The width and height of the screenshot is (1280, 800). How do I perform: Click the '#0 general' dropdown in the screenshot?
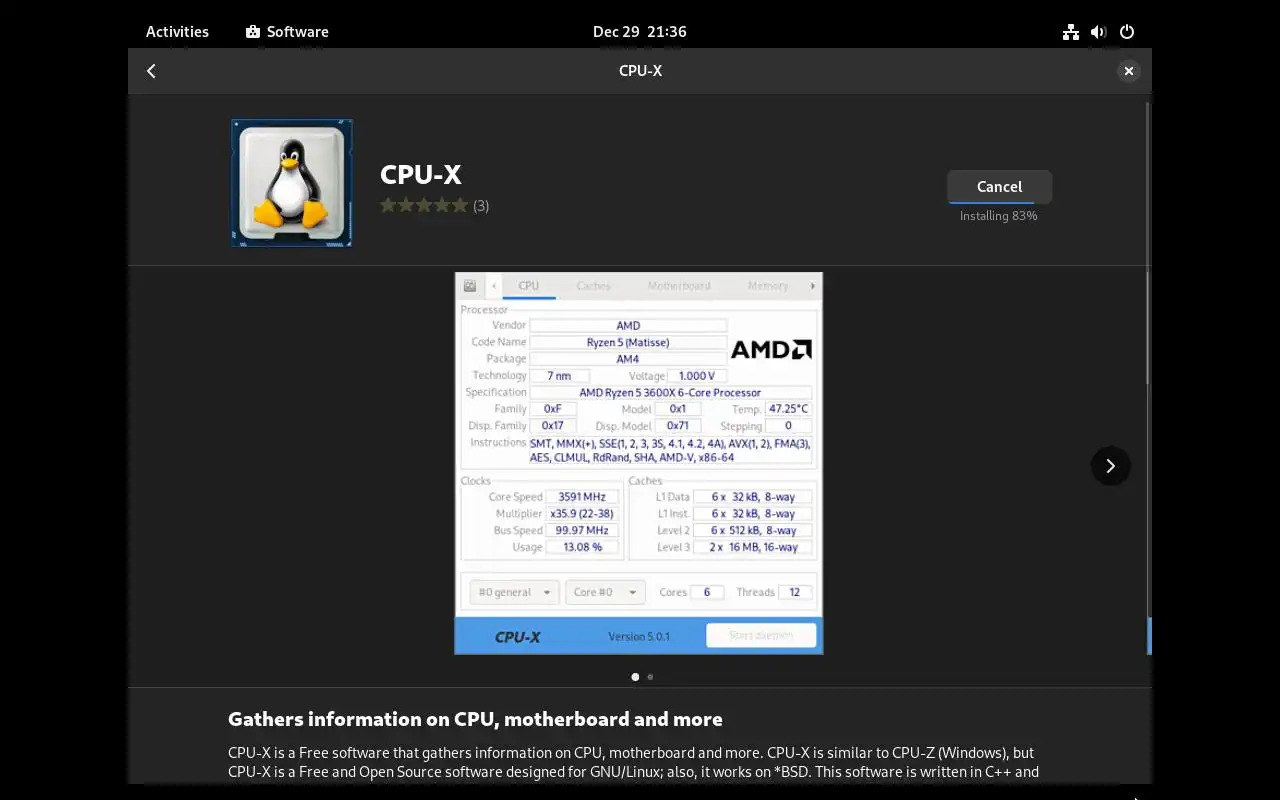[x=515, y=592]
